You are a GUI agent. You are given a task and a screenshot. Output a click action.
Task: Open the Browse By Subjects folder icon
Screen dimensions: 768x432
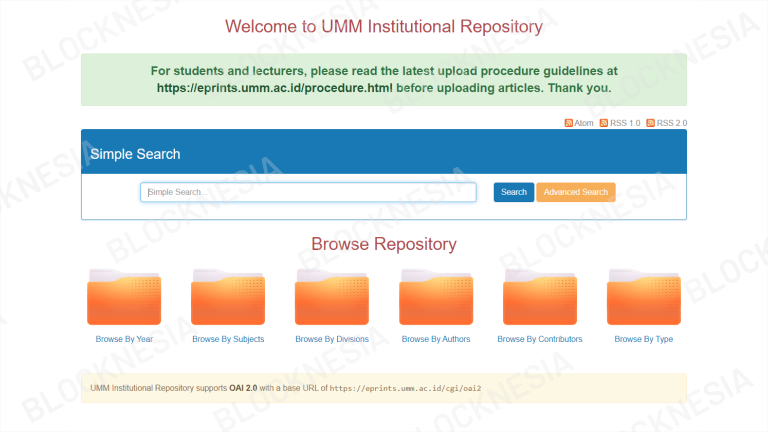point(228,297)
